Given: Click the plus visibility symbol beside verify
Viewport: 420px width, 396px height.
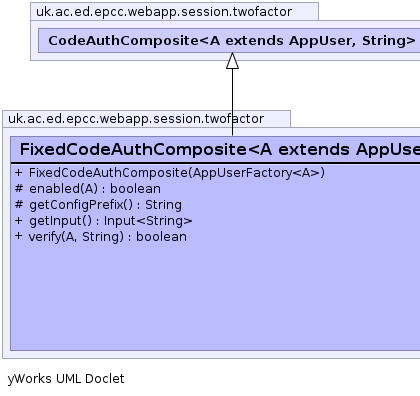Looking at the screenshot, I should coord(19,236).
